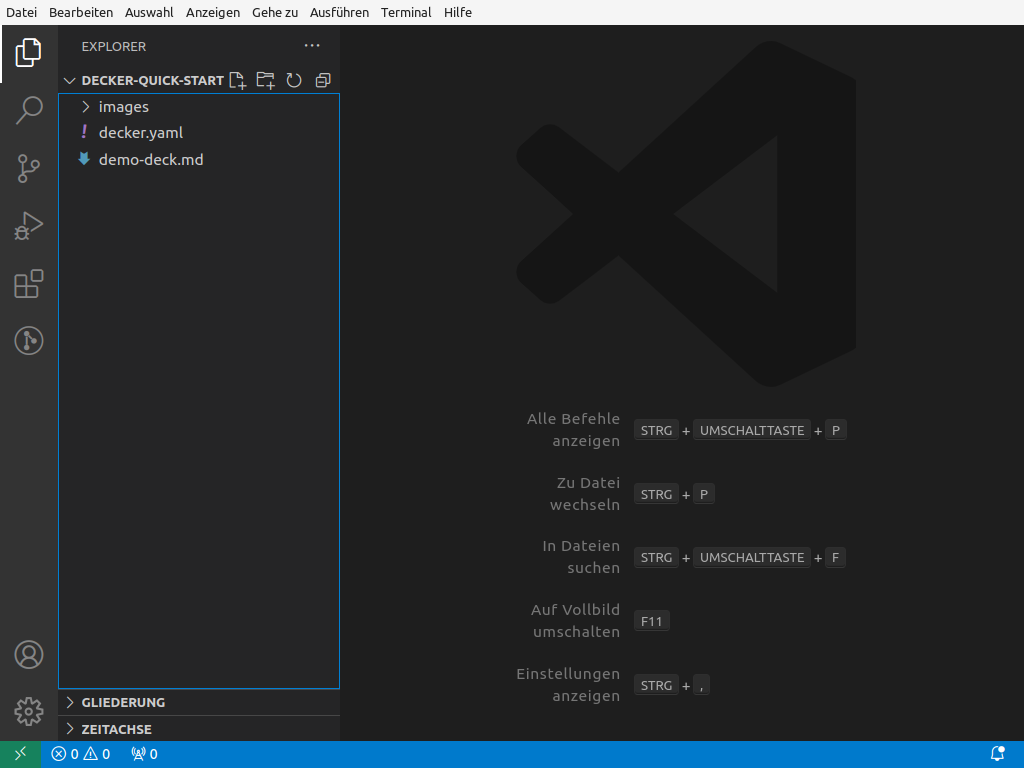Open the Gehe zu menu
The image size is (1024, 768).
[275, 12]
